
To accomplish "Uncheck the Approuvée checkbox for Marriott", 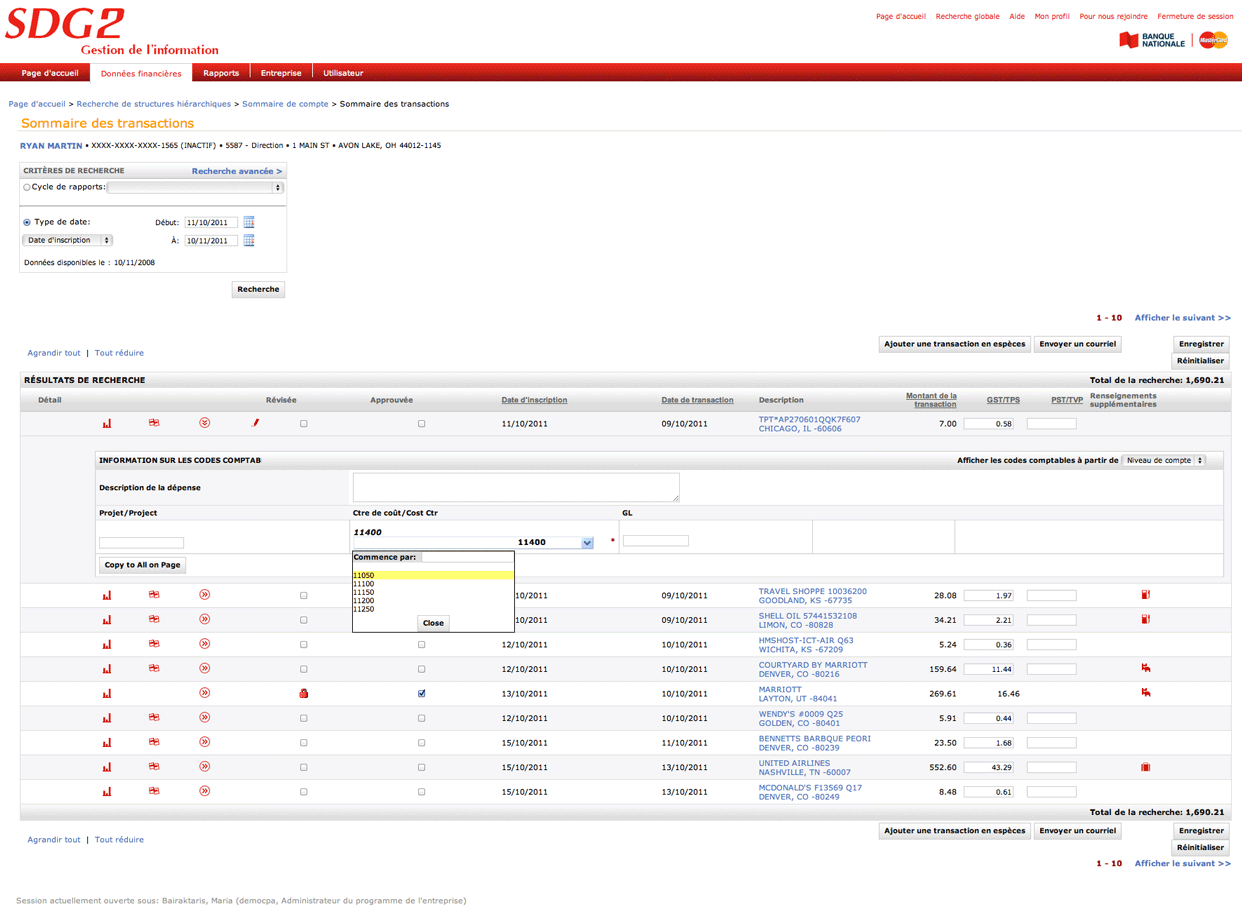I will 421,693.
